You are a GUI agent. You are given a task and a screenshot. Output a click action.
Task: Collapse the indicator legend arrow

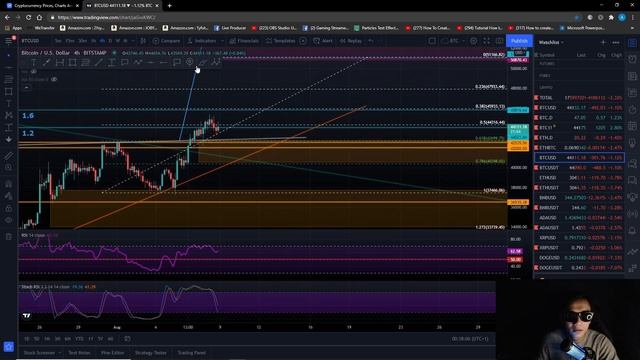26,87
